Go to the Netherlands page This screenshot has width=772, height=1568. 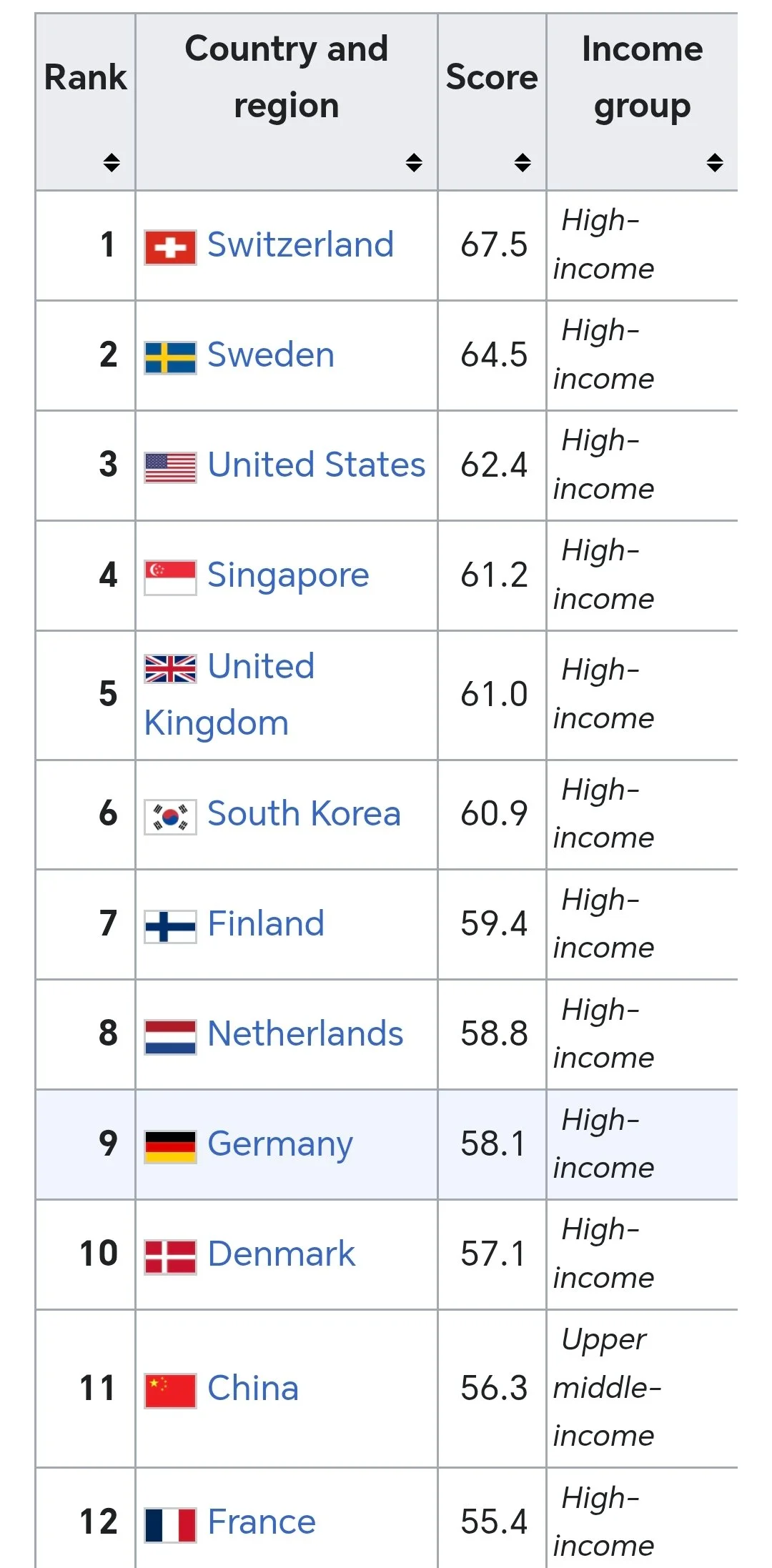(305, 1034)
